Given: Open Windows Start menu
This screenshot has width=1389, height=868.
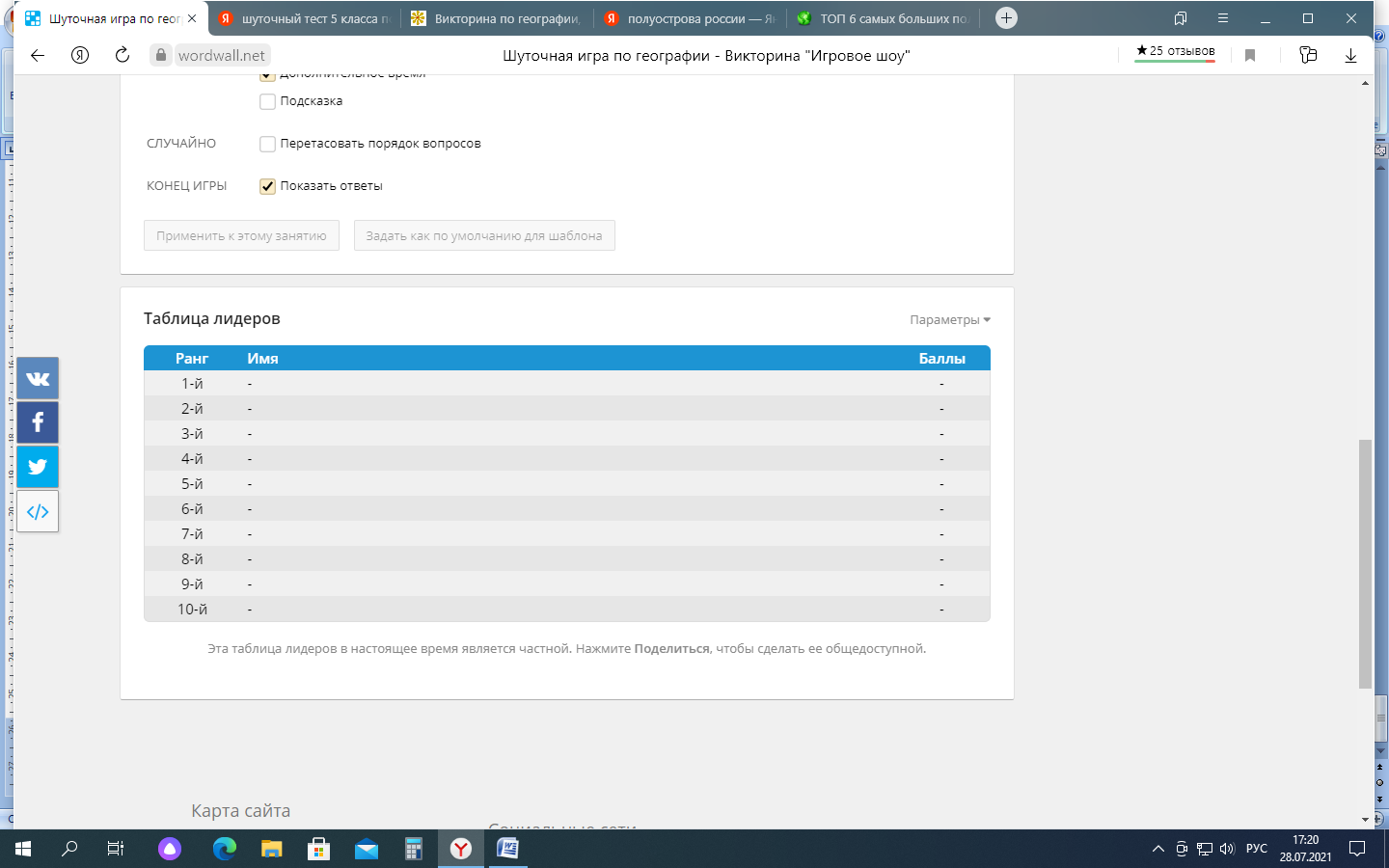Looking at the screenshot, I should [x=23, y=849].
